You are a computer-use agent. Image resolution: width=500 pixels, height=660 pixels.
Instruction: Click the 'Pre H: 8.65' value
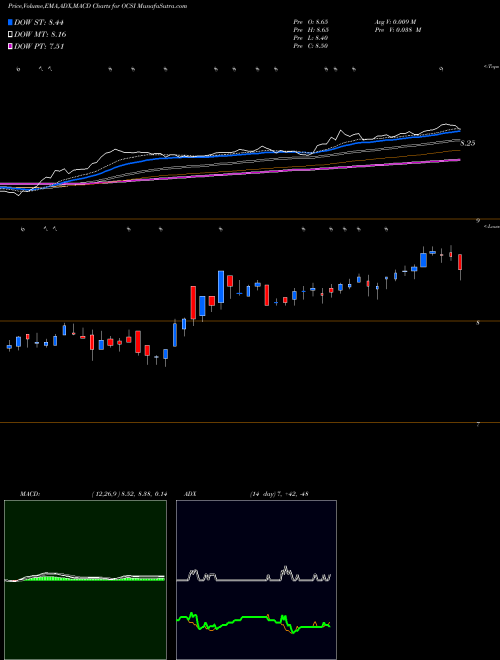click(311, 30)
